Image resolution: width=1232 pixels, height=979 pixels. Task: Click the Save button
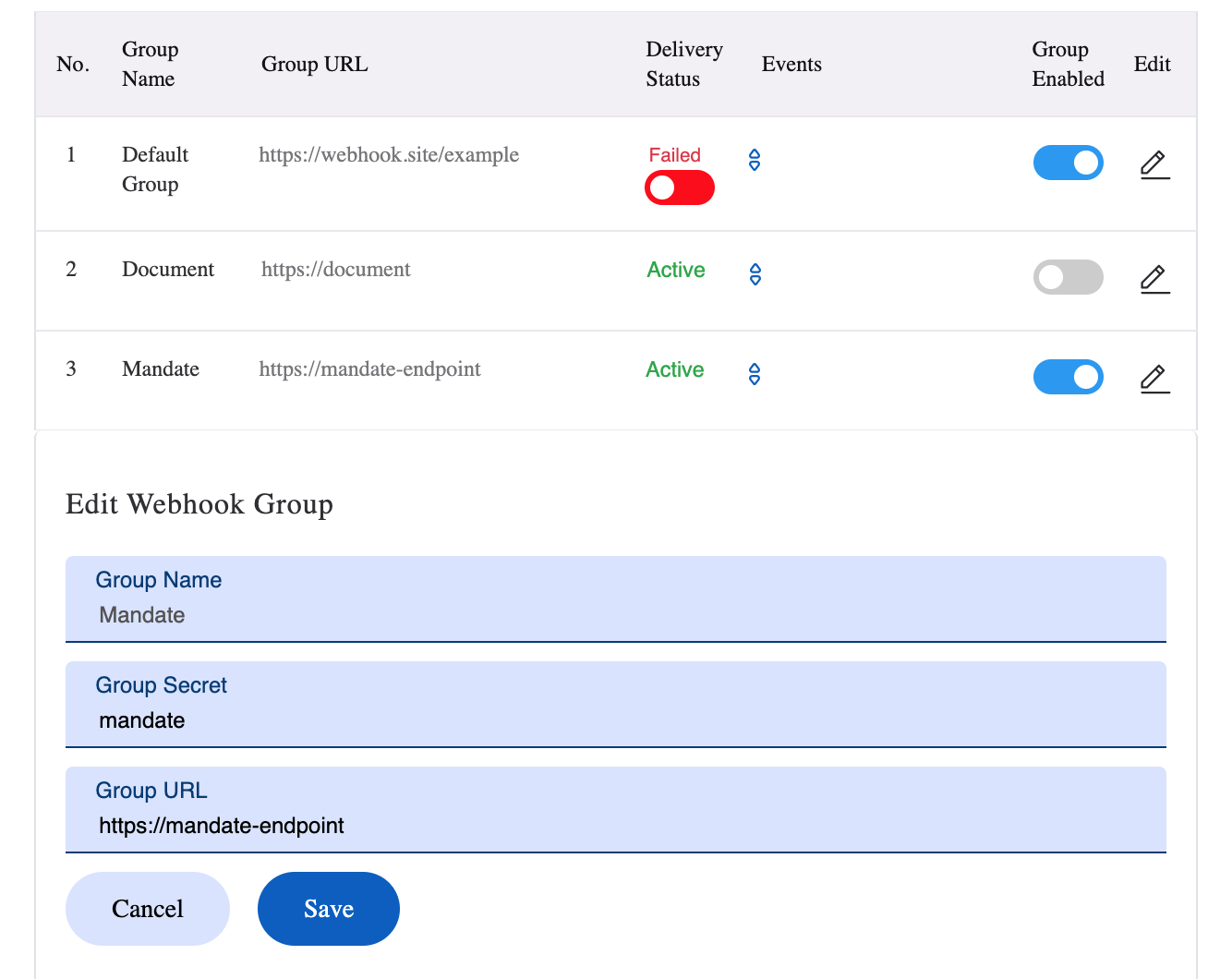coord(328,909)
